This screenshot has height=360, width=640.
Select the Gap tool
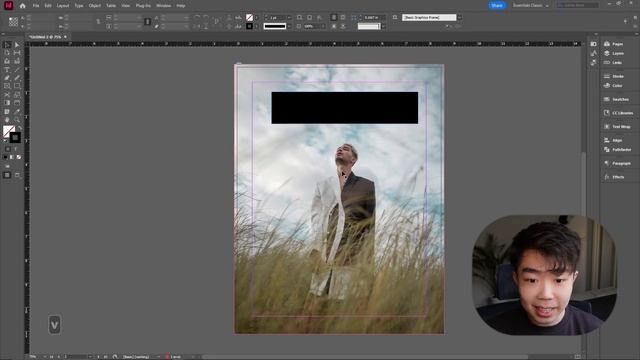(17, 53)
